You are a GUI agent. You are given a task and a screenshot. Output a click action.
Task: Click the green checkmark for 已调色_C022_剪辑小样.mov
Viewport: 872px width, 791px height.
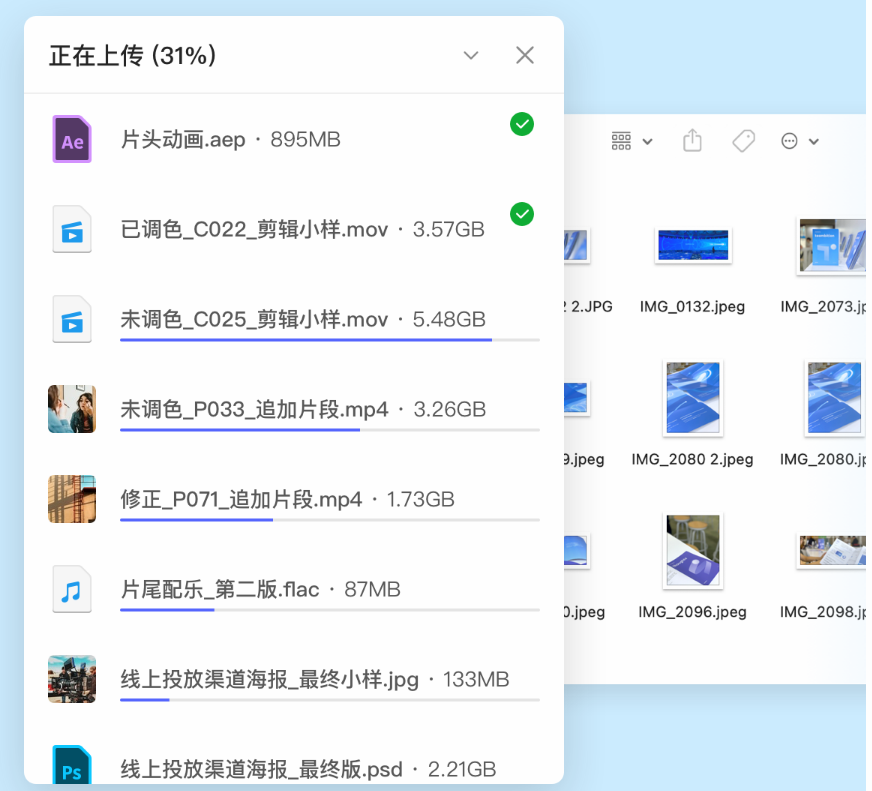click(x=522, y=214)
